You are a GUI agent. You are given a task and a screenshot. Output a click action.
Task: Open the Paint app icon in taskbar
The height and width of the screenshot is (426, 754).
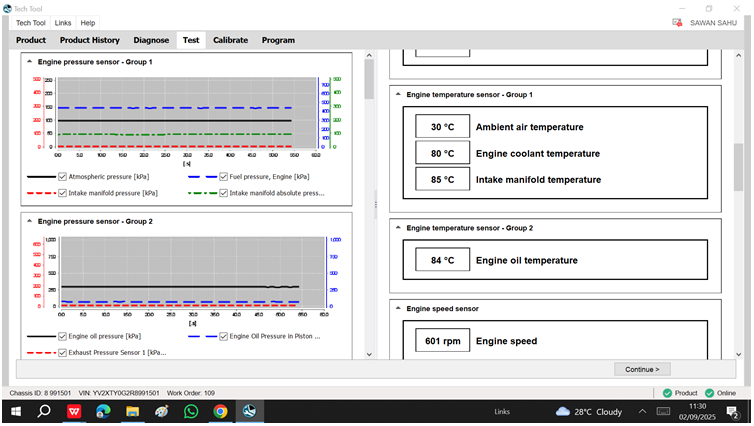tap(162, 412)
